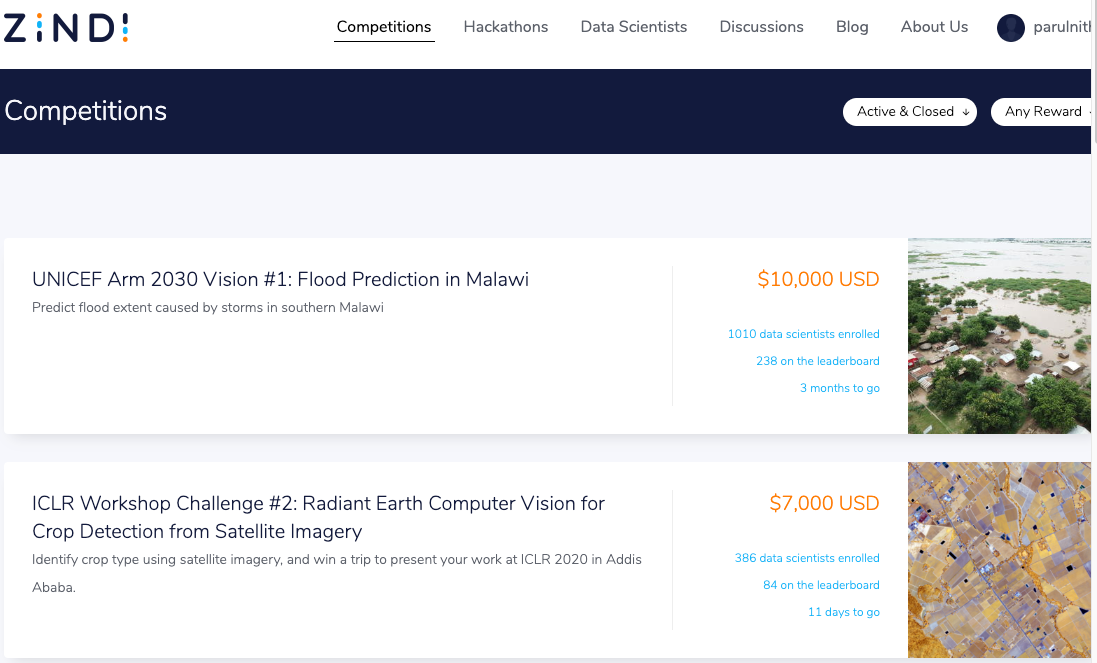1097x663 pixels.
Task: Click 1010 data scientists enrolled link
Action: coord(803,334)
